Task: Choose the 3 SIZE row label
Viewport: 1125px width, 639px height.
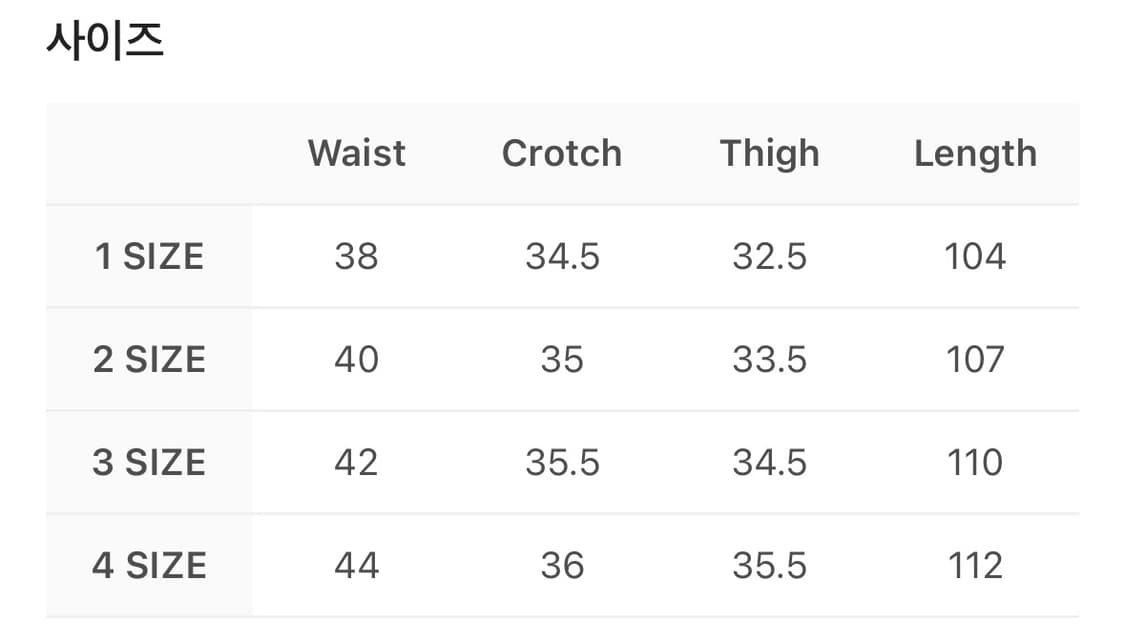Action: [149, 463]
